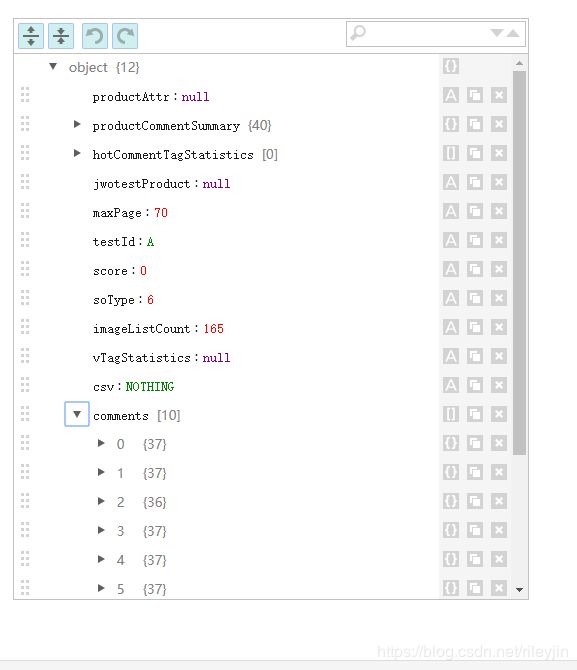
Task: Go to next search result arrow
Action: tap(496, 33)
